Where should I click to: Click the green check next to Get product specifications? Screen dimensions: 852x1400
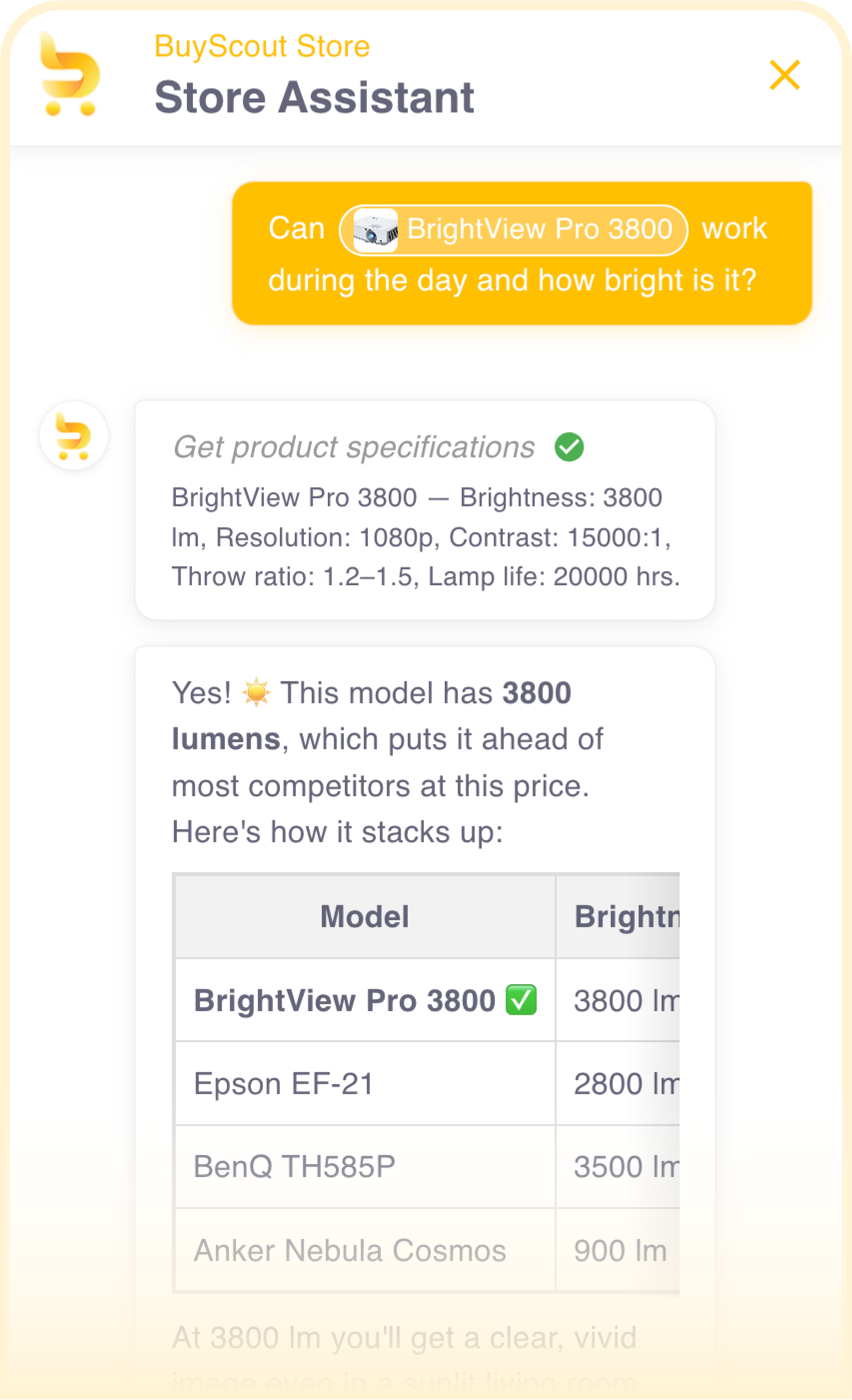[569, 447]
